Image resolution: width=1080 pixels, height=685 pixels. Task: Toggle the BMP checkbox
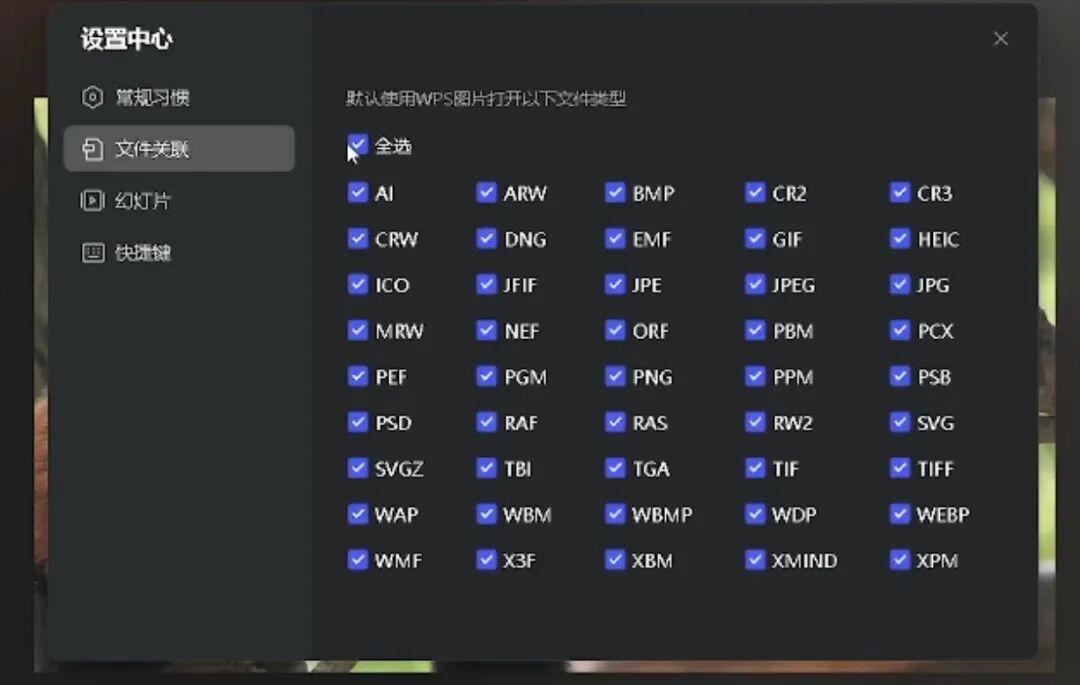pos(615,192)
